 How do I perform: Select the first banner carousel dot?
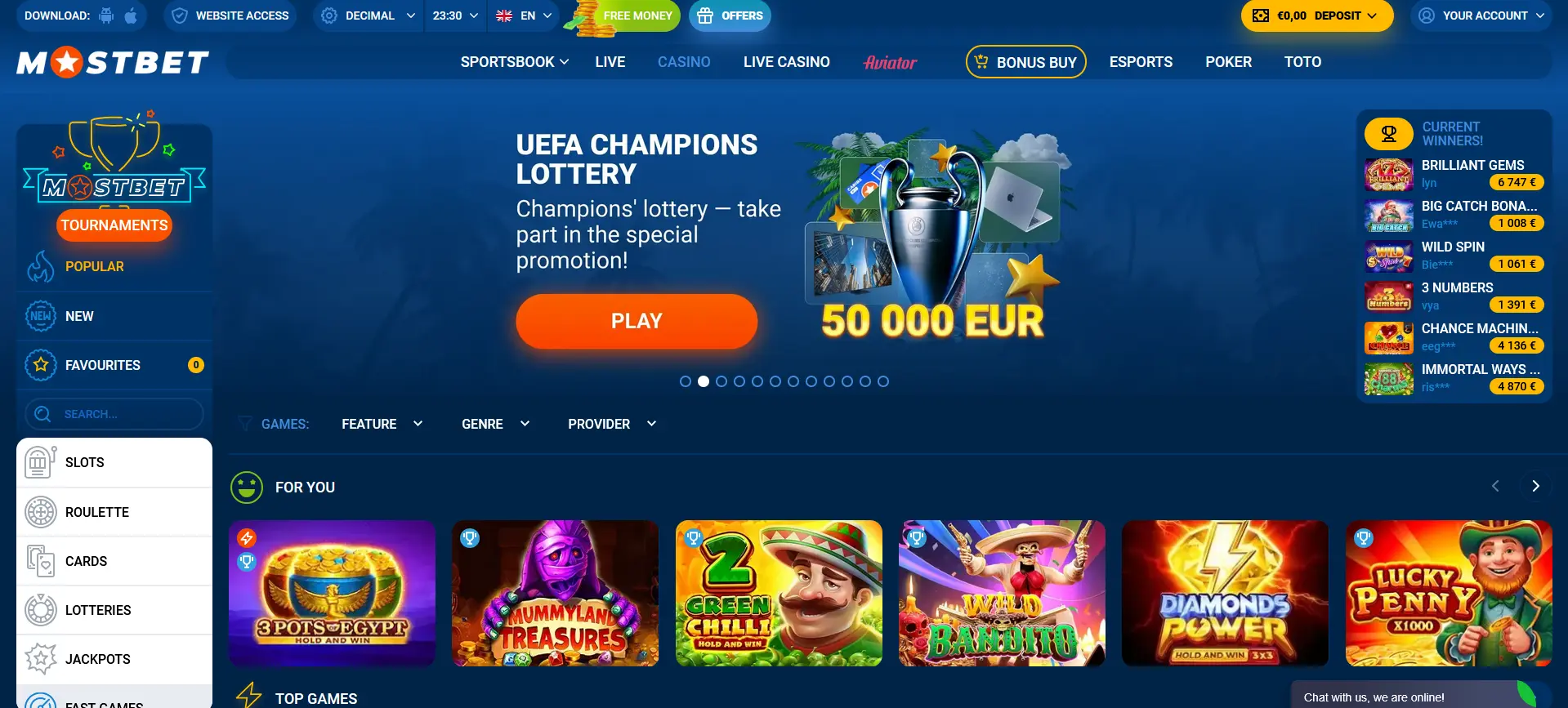(x=686, y=381)
